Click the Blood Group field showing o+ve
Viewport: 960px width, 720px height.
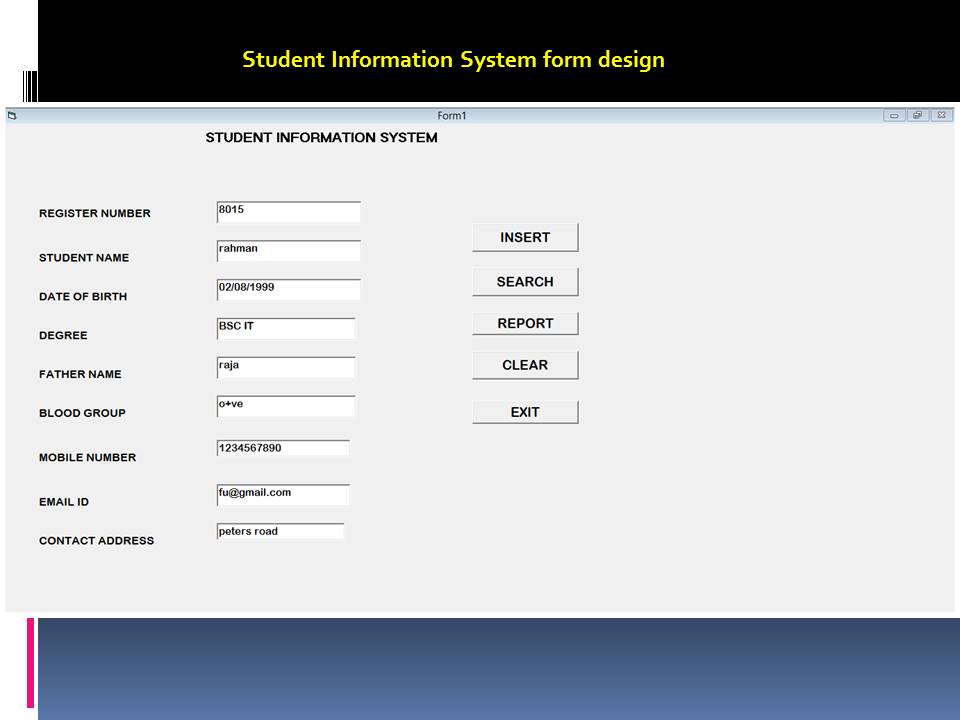click(286, 406)
